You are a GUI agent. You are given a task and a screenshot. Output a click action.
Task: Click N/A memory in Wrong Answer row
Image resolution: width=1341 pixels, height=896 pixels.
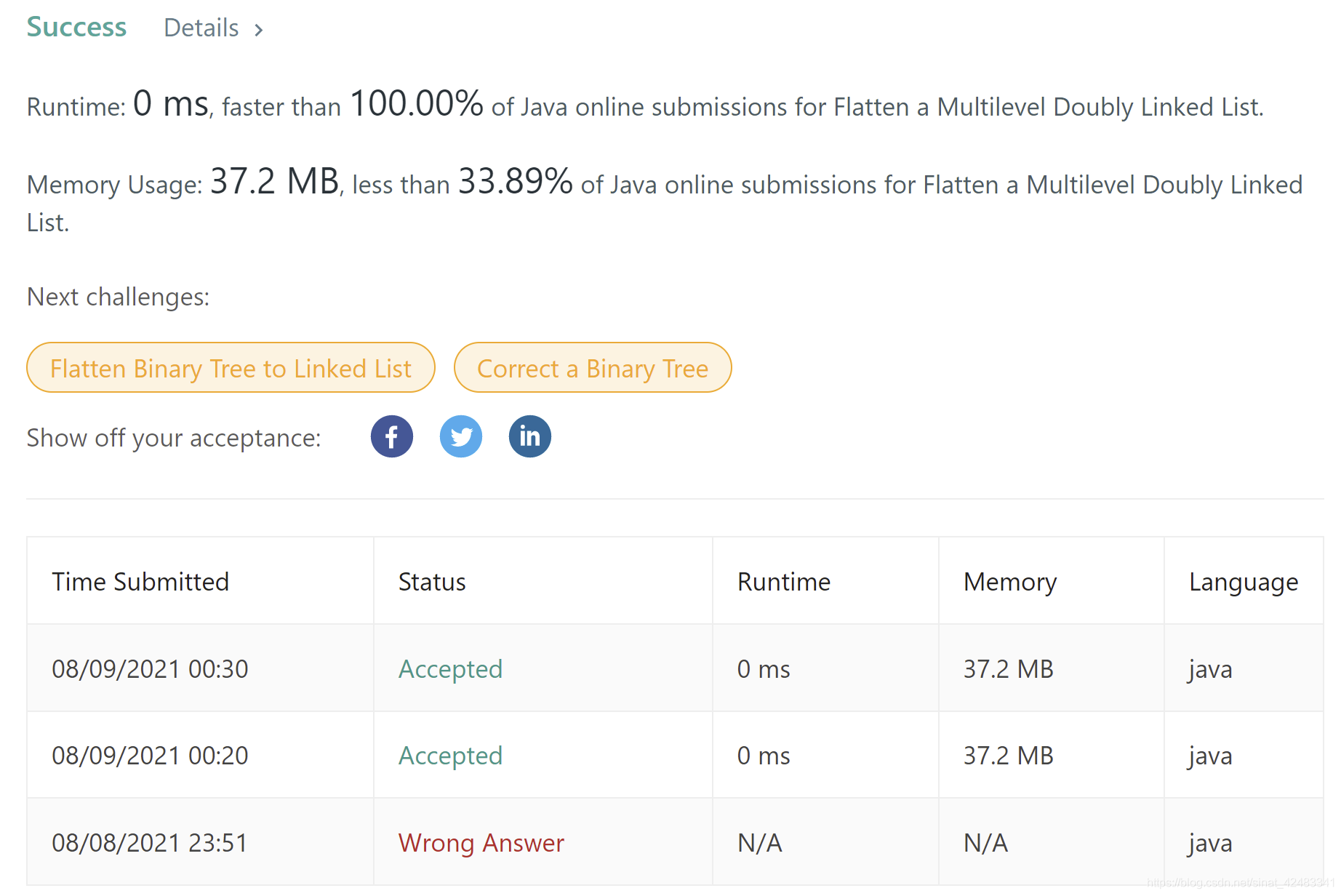(x=986, y=843)
